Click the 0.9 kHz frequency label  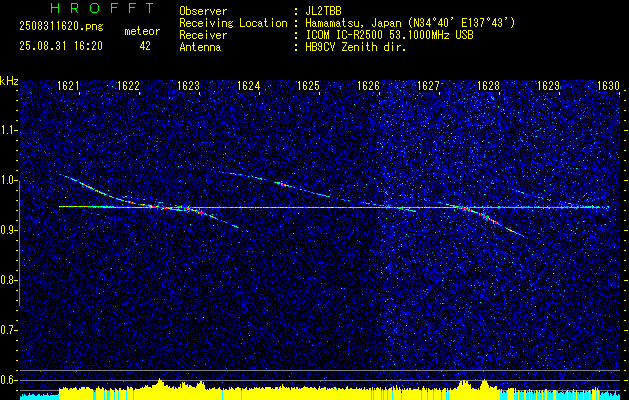[8, 230]
